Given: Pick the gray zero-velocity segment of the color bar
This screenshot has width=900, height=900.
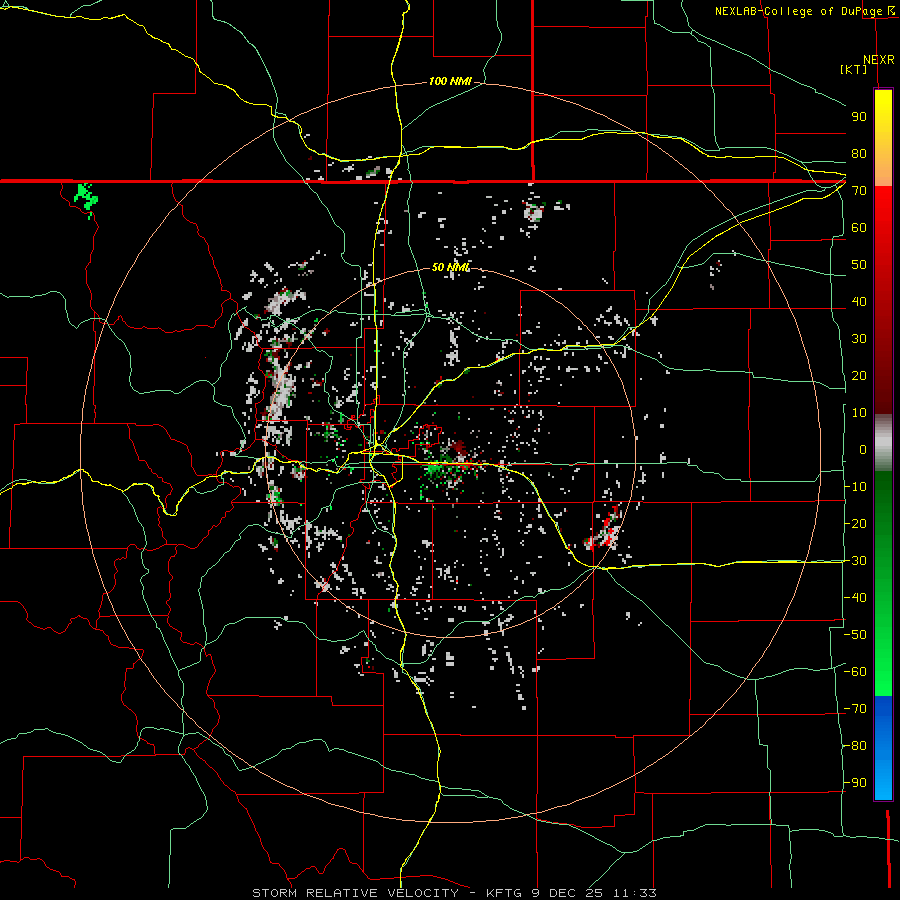Looking at the screenshot, I should coord(883,443).
